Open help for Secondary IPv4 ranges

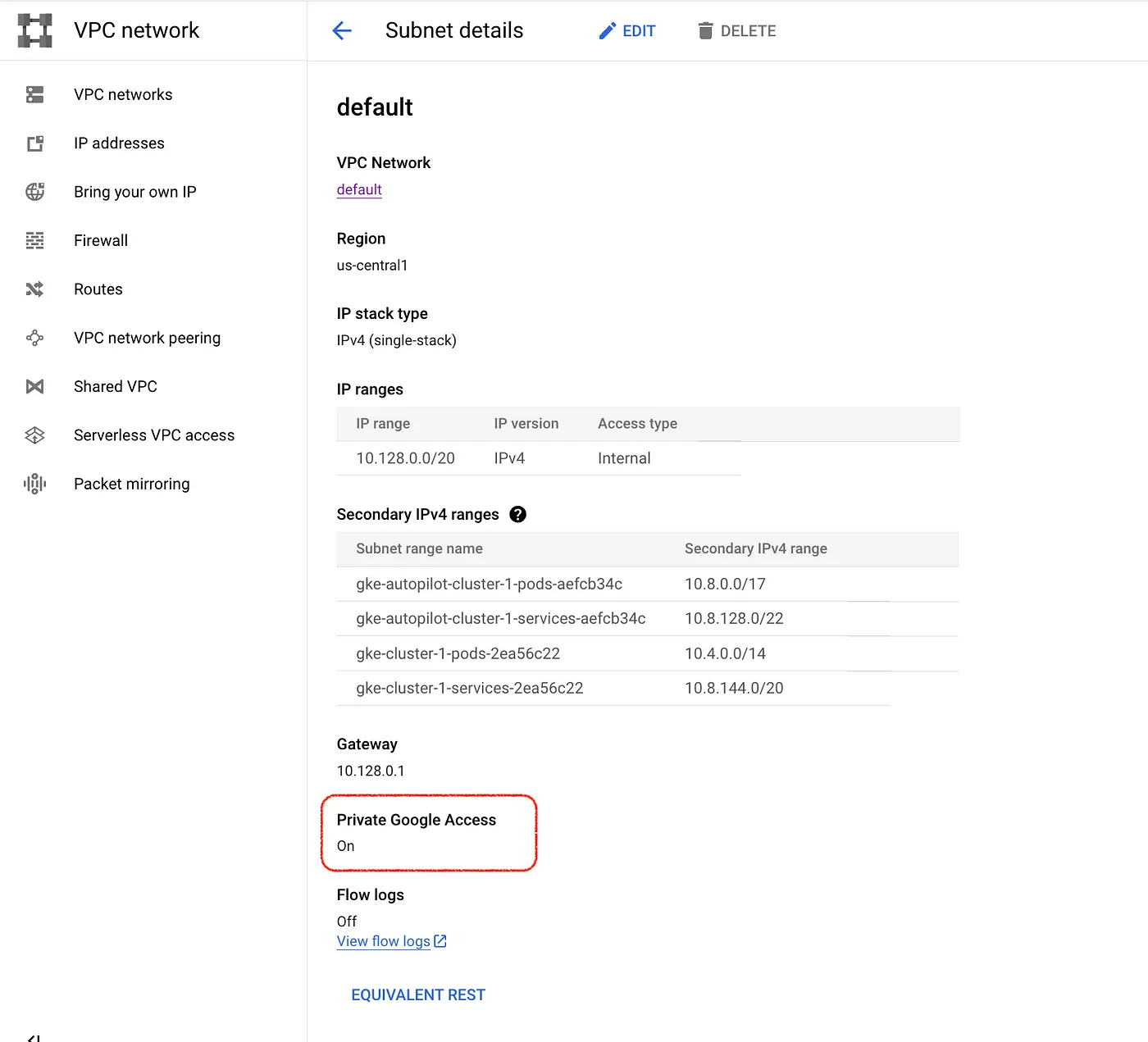point(517,514)
